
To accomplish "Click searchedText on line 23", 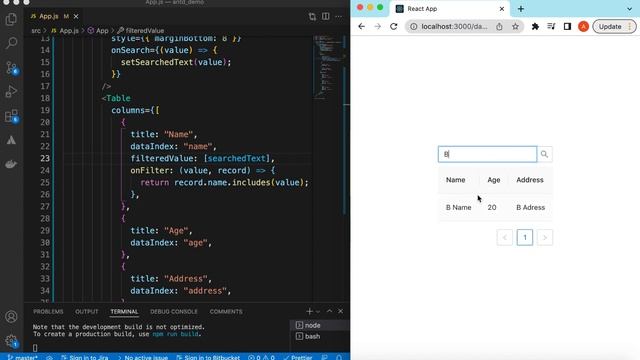I will (x=237, y=158).
